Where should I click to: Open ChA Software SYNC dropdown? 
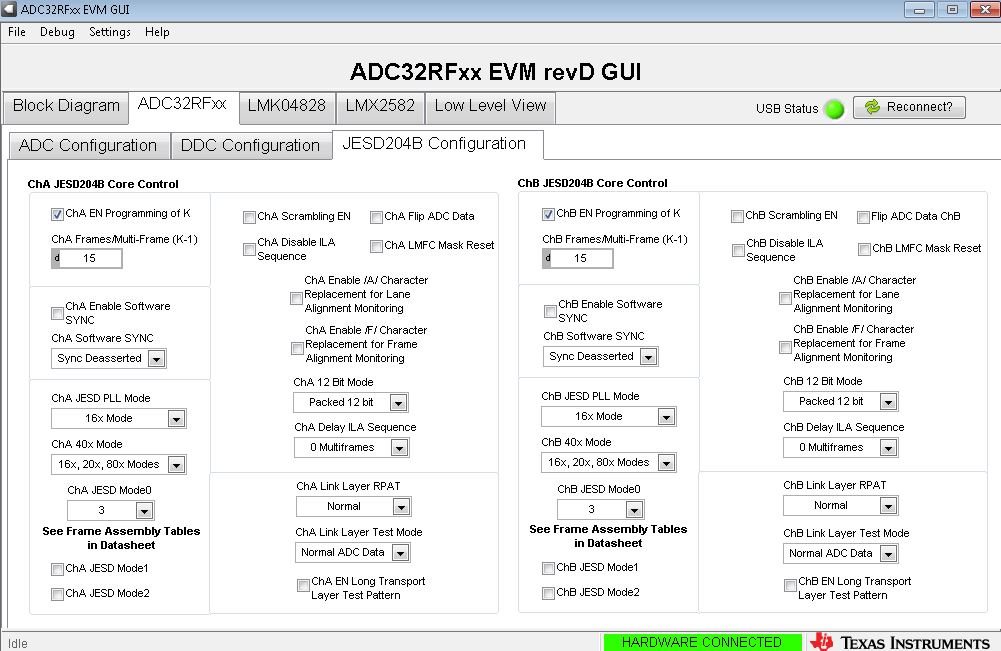(x=109, y=359)
